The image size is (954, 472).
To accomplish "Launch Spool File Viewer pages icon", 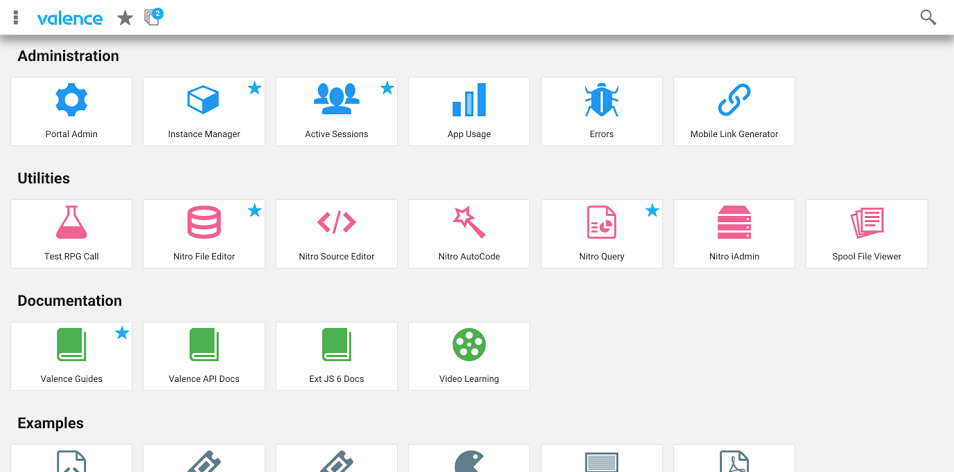I will point(867,223).
